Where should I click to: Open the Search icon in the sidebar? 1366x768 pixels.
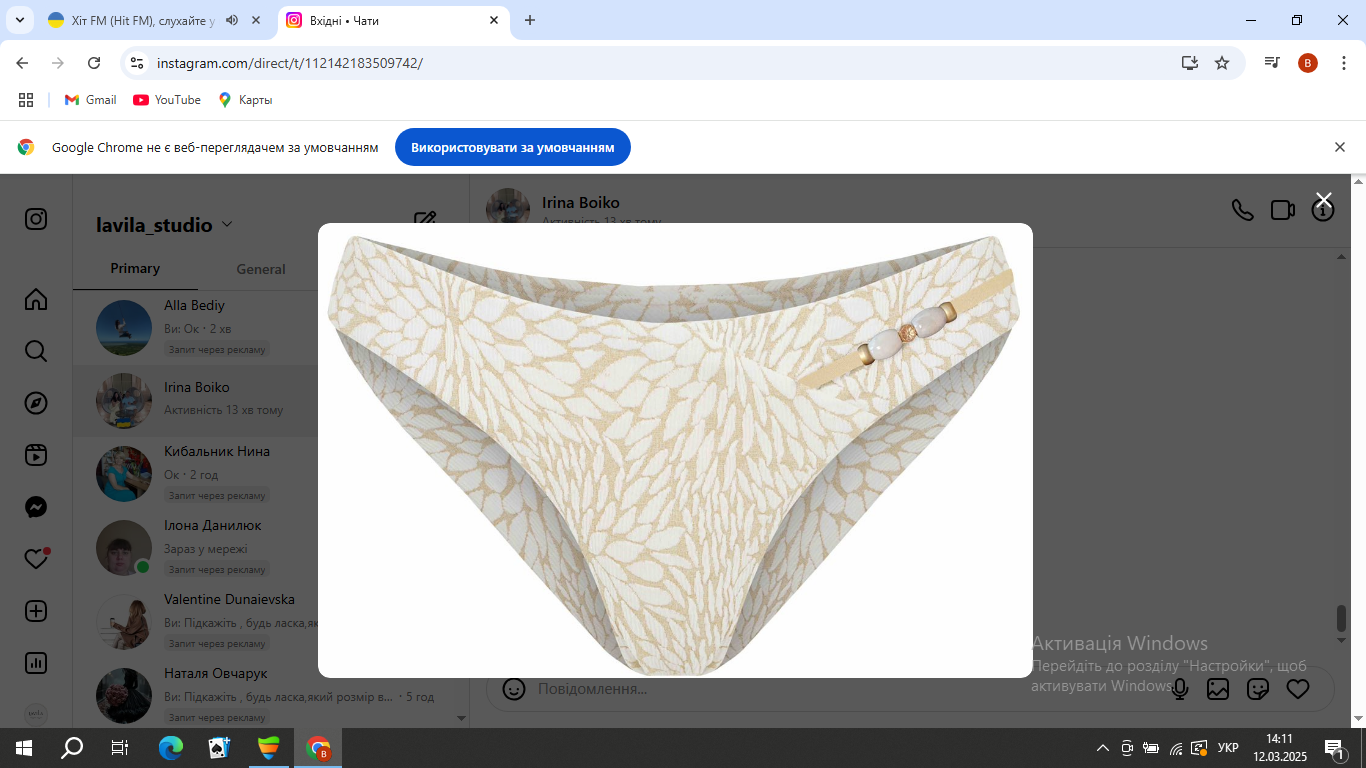[x=36, y=351]
